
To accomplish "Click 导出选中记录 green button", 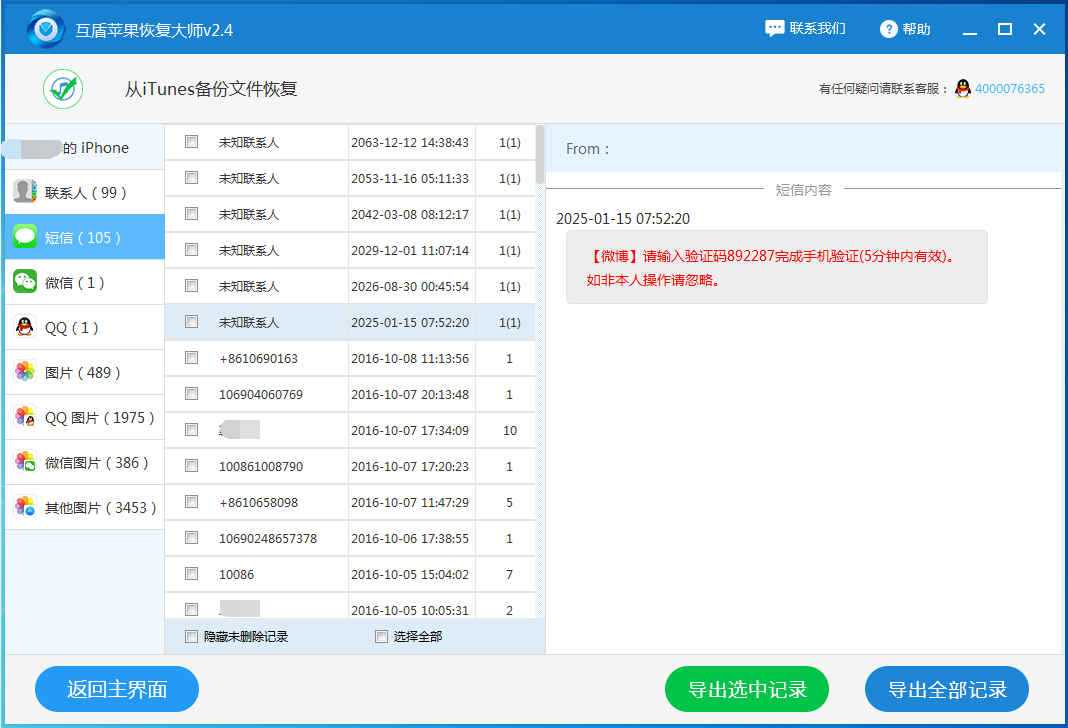I will coord(747,689).
